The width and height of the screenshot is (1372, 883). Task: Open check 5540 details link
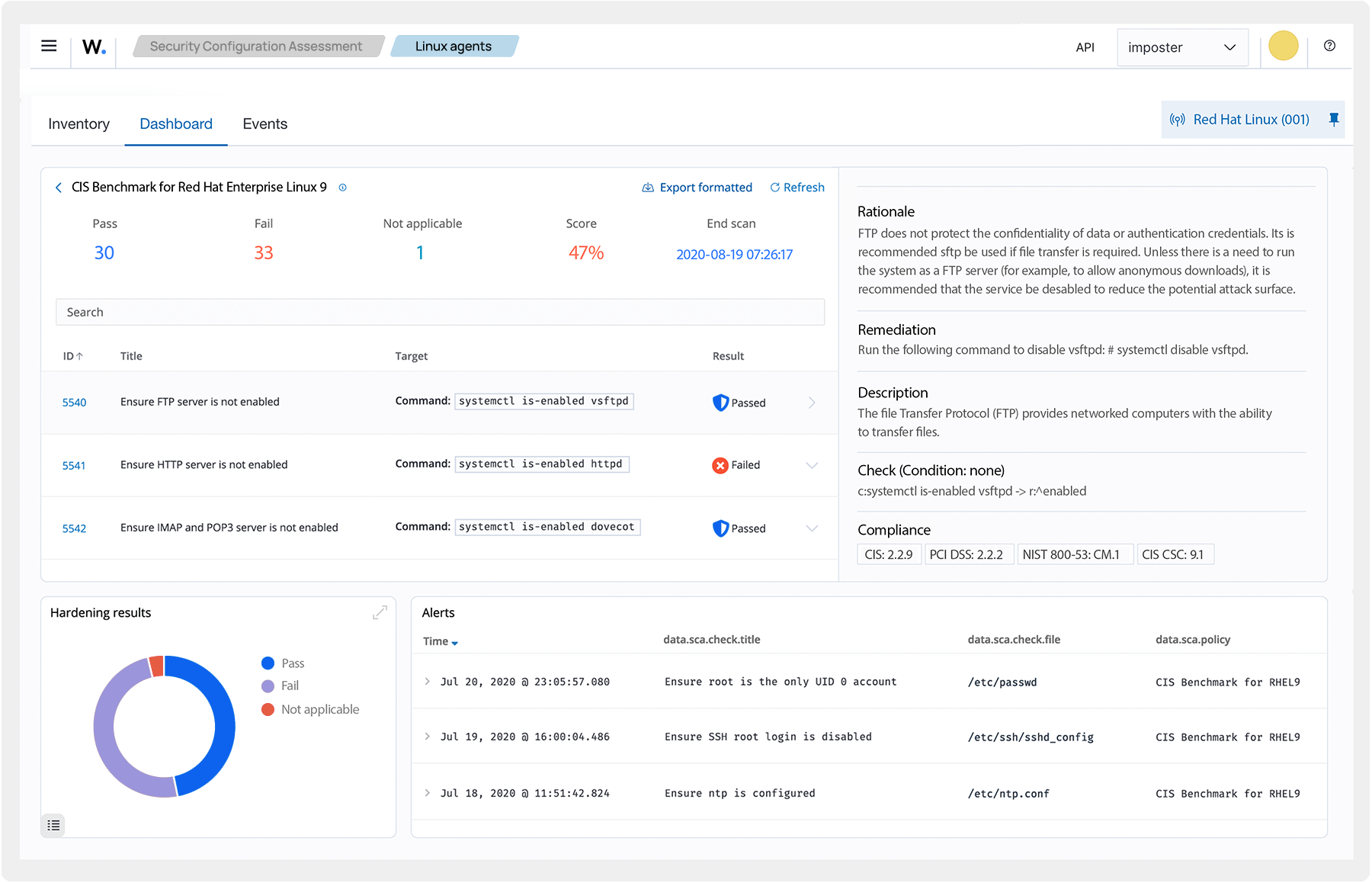click(74, 402)
